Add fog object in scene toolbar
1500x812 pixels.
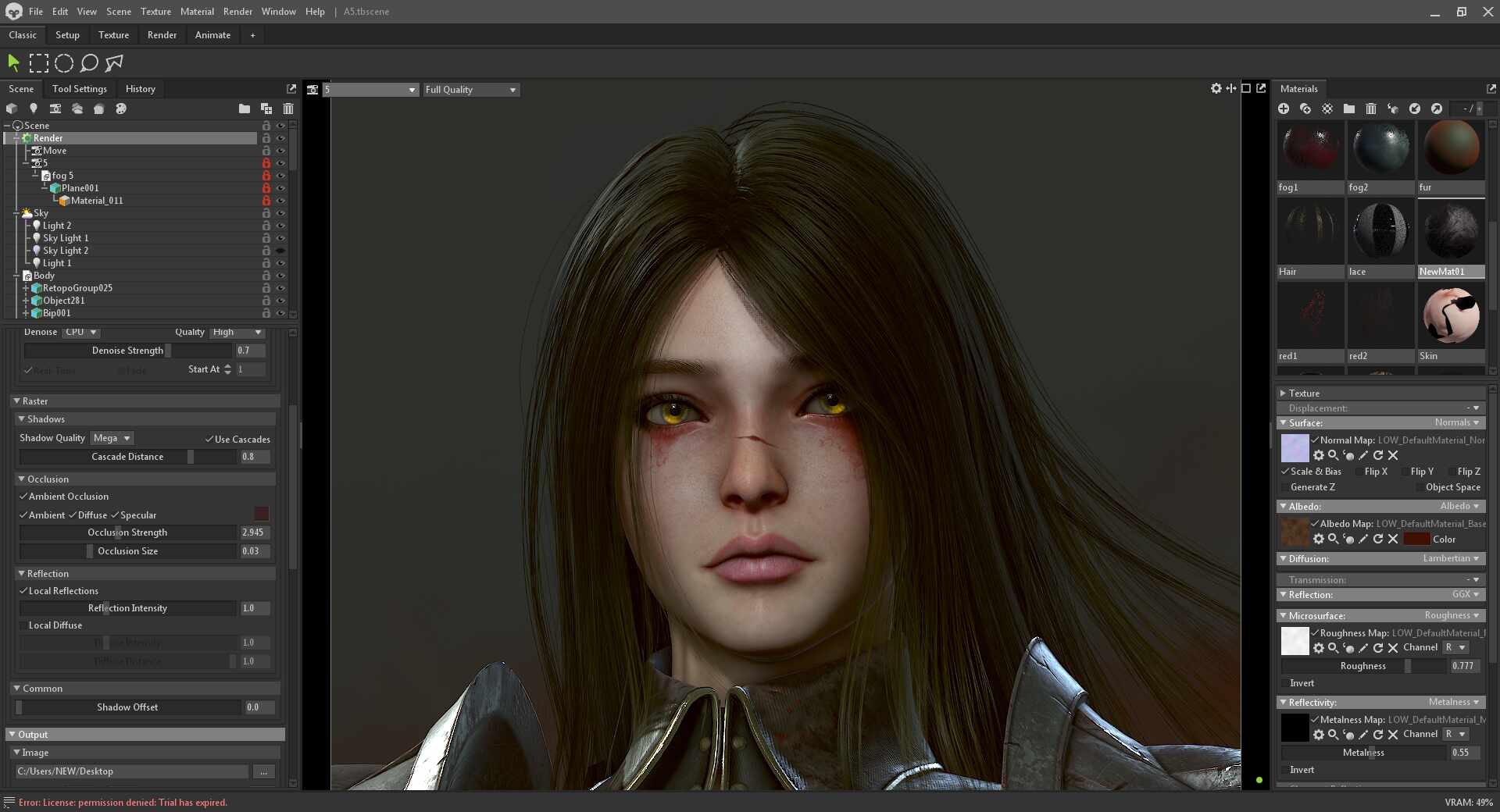[77, 109]
